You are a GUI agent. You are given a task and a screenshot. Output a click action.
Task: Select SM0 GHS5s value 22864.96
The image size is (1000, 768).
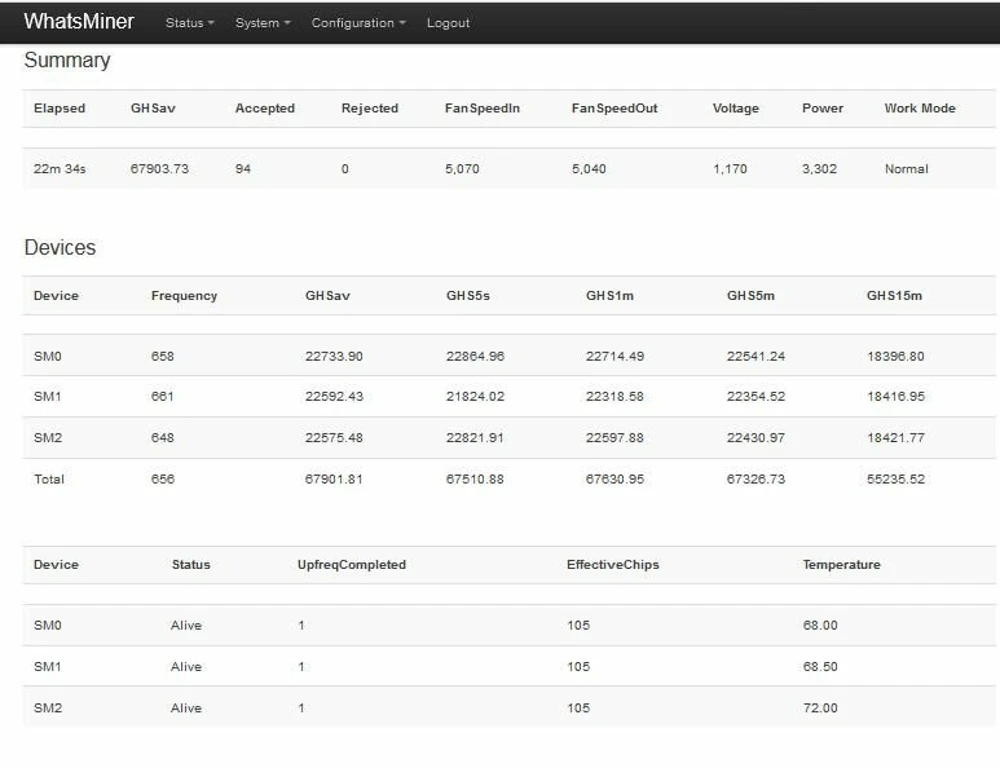[475, 357]
